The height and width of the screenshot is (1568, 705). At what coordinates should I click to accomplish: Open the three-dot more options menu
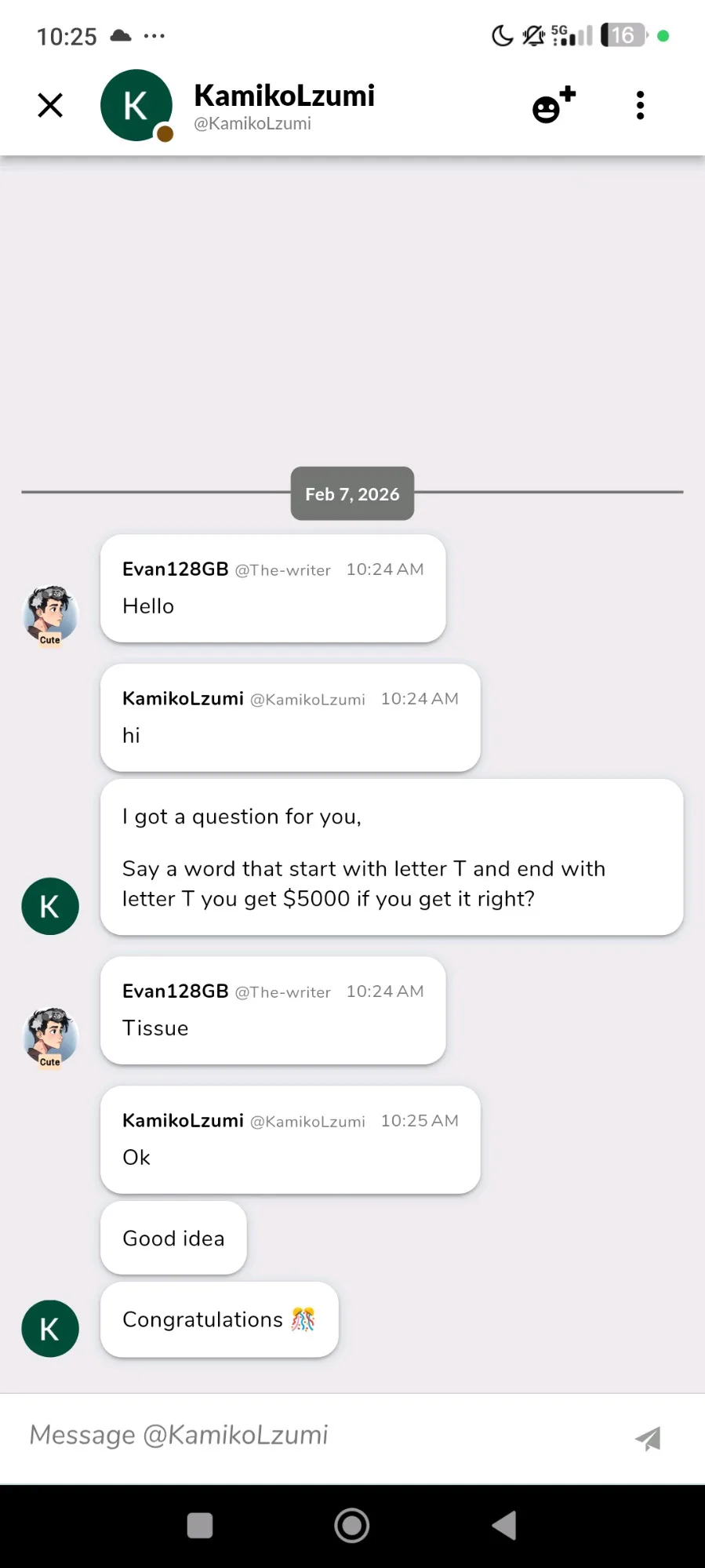pos(640,105)
